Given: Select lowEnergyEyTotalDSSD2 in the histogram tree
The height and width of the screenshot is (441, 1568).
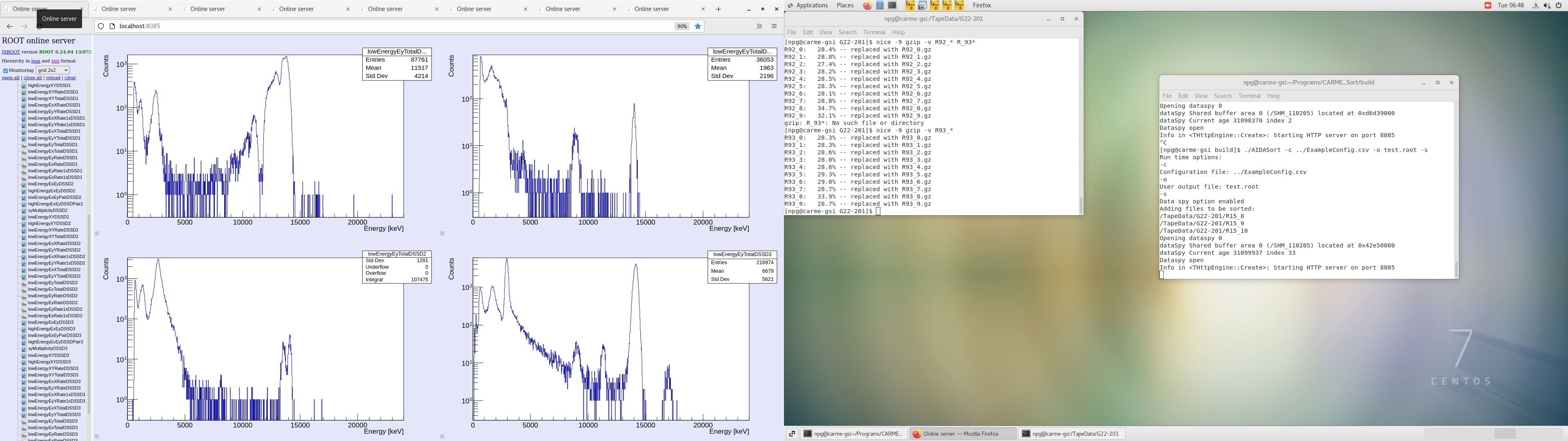Looking at the screenshot, I should click(x=52, y=283).
